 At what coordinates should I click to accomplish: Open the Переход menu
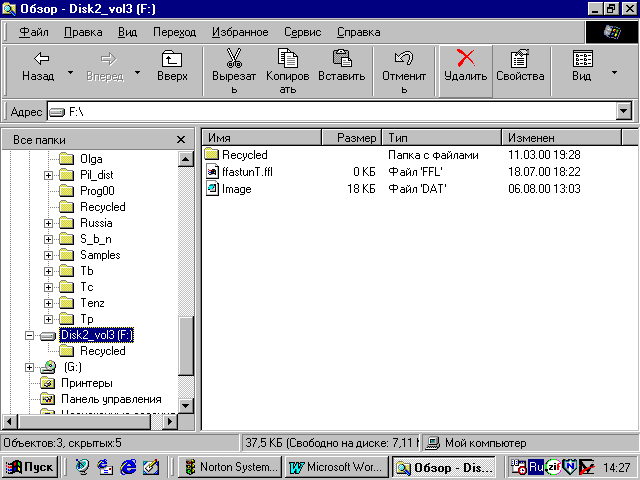(174, 32)
